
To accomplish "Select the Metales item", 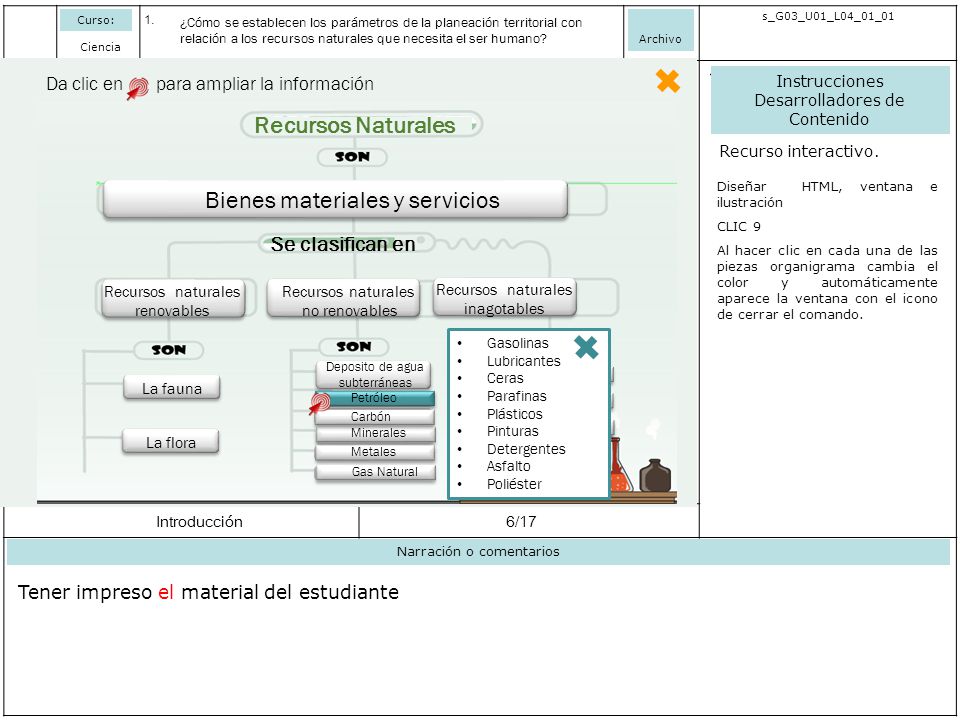I will 375,452.
